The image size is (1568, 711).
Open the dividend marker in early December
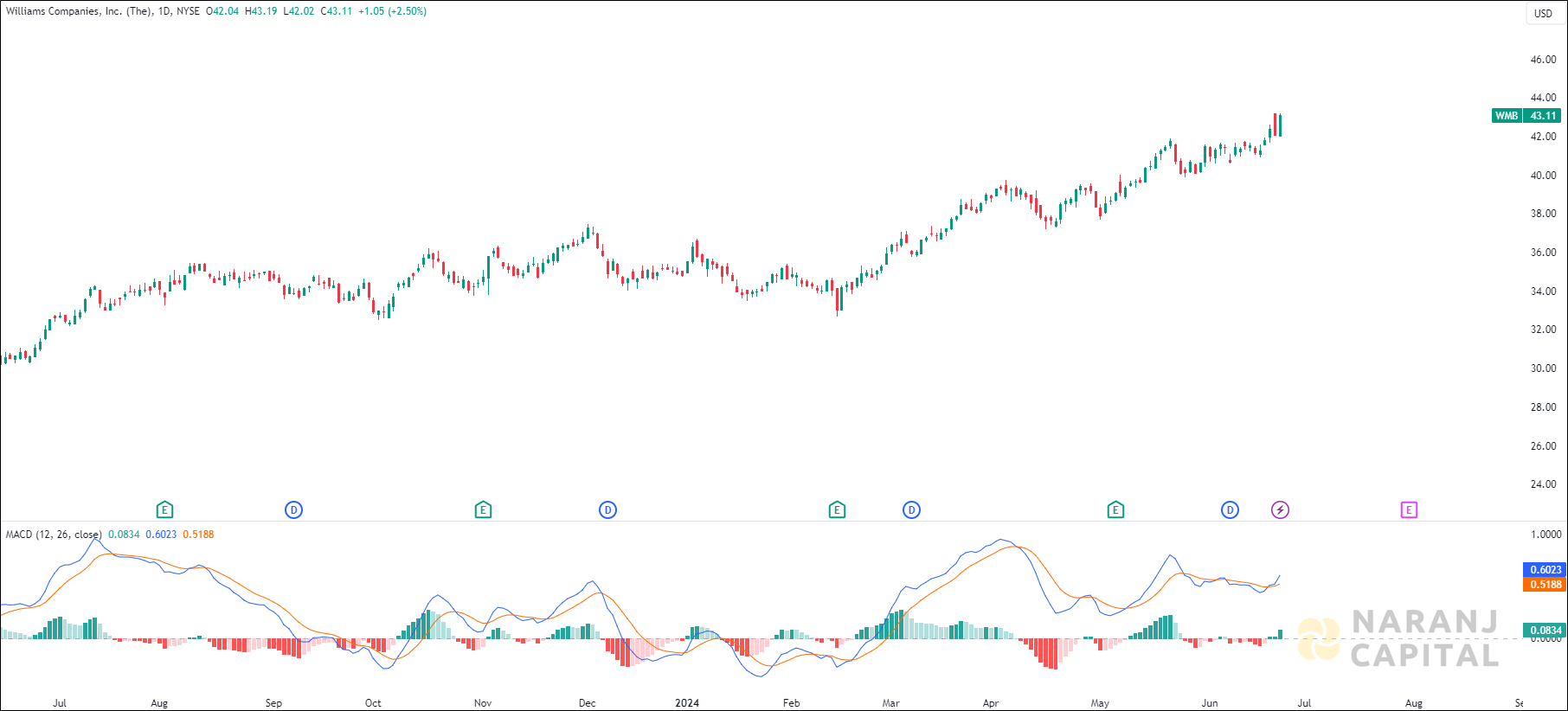point(608,510)
